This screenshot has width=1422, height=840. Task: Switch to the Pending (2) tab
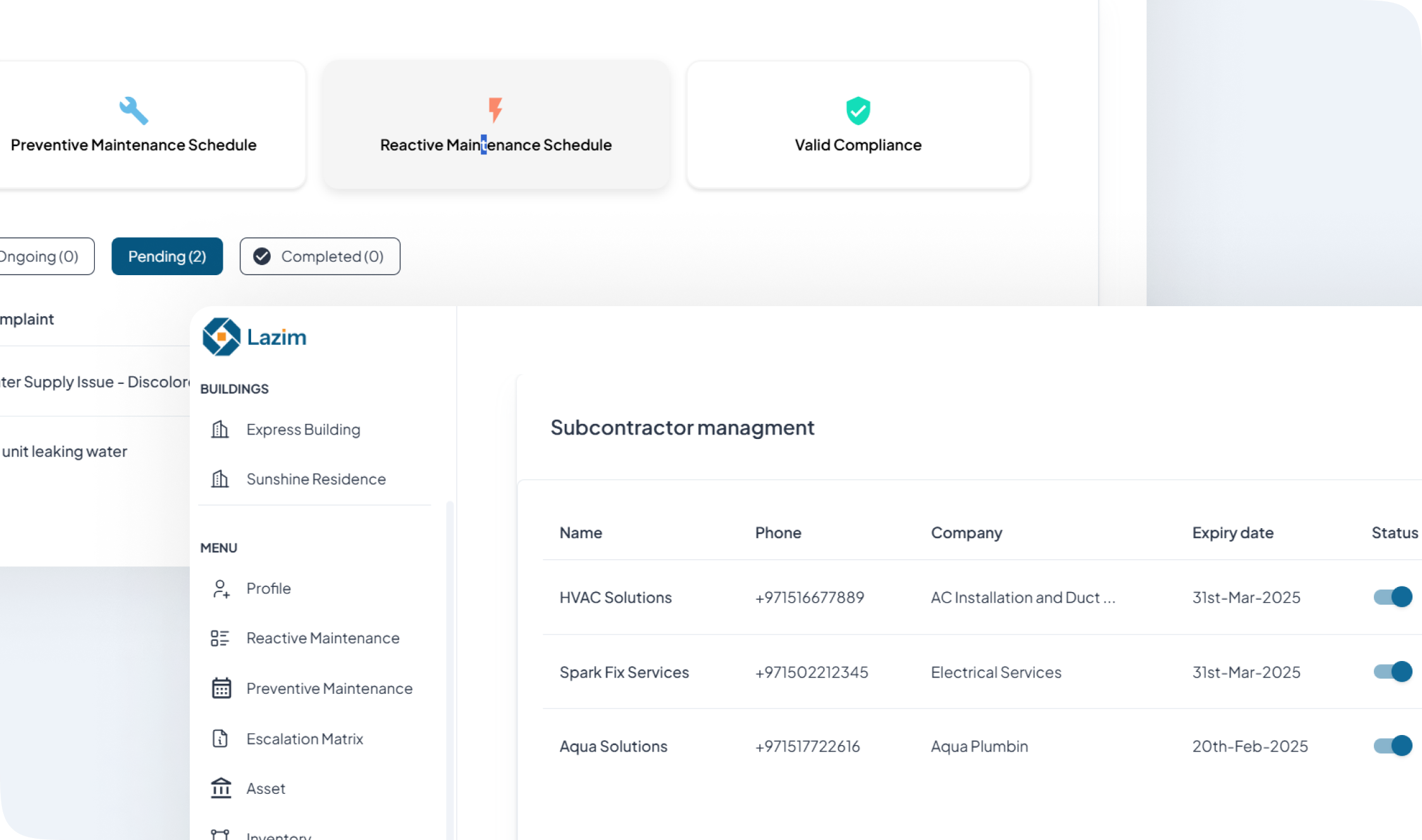[167, 256]
